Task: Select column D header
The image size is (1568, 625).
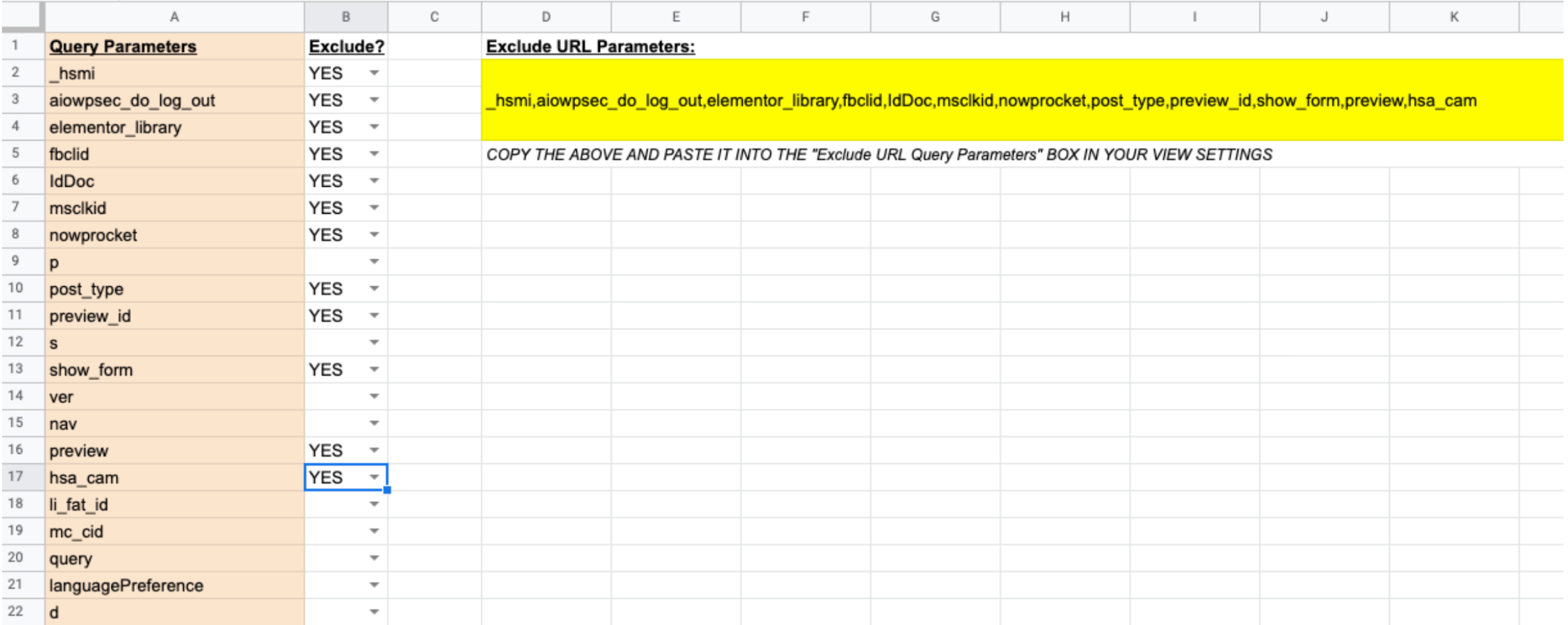Action: 546,17
